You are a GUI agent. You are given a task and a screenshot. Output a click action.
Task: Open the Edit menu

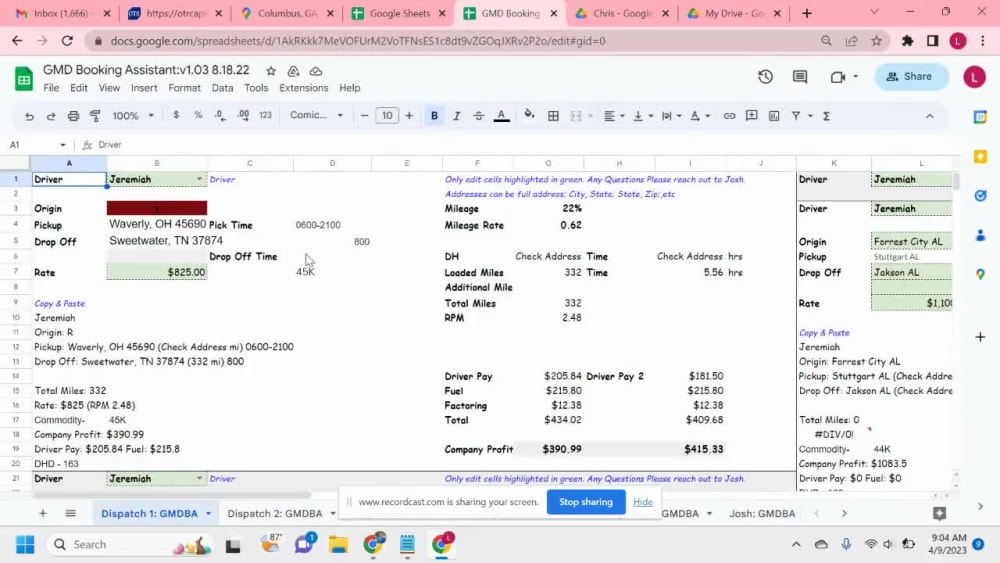click(79, 88)
